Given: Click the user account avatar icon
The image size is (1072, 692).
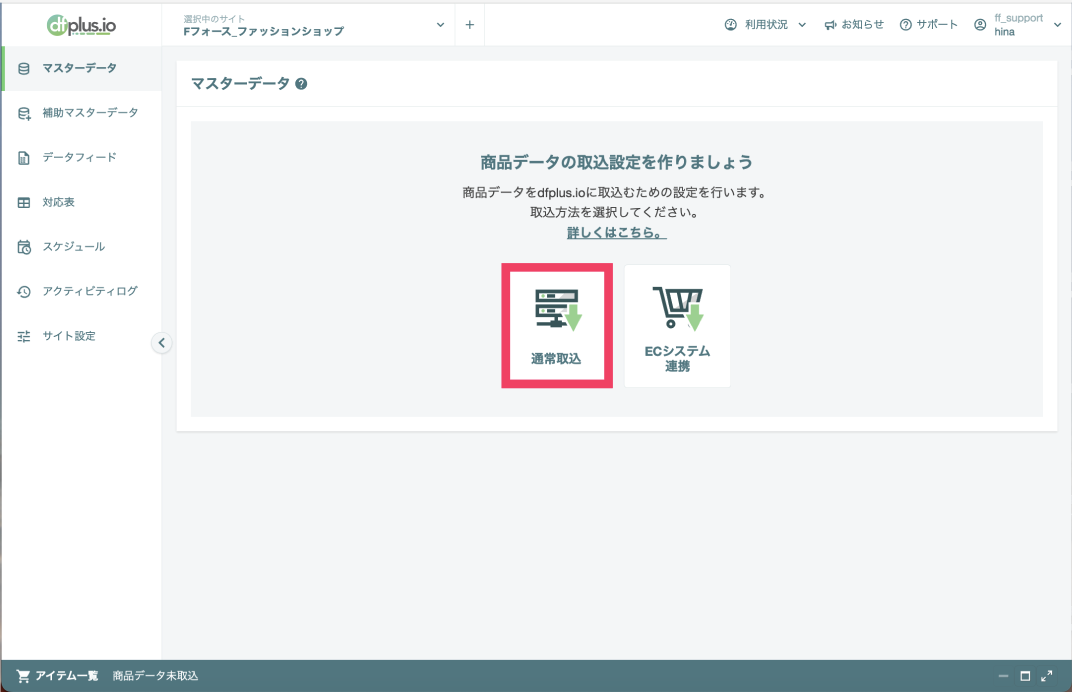Looking at the screenshot, I should point(980,25).
